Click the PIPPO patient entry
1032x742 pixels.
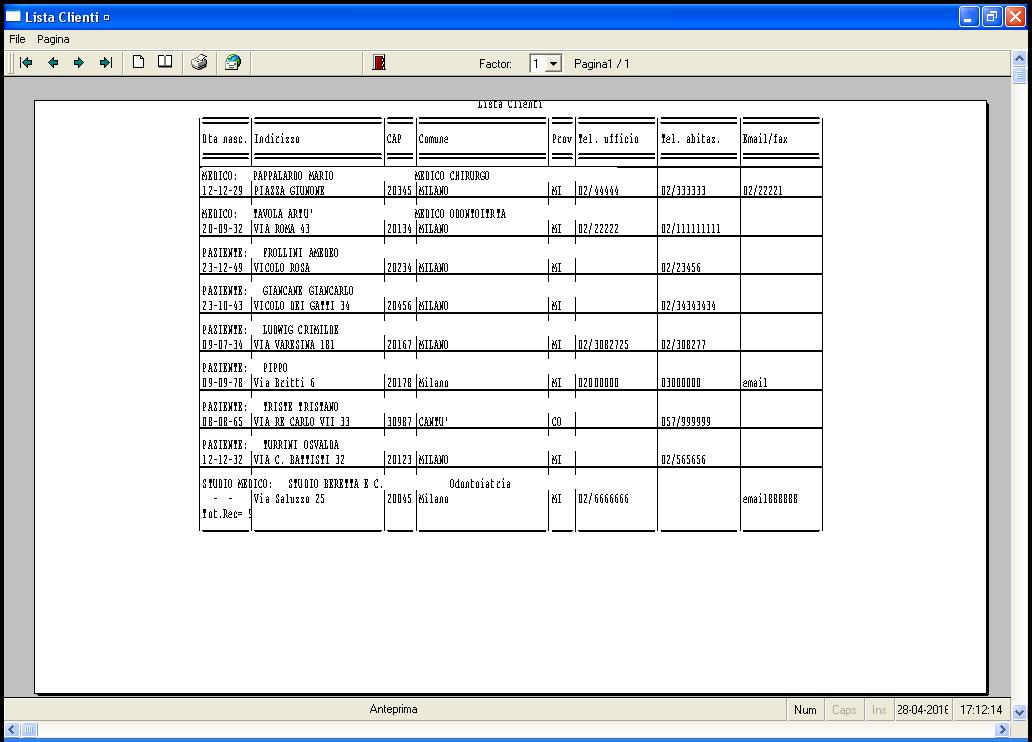(275, 368)
